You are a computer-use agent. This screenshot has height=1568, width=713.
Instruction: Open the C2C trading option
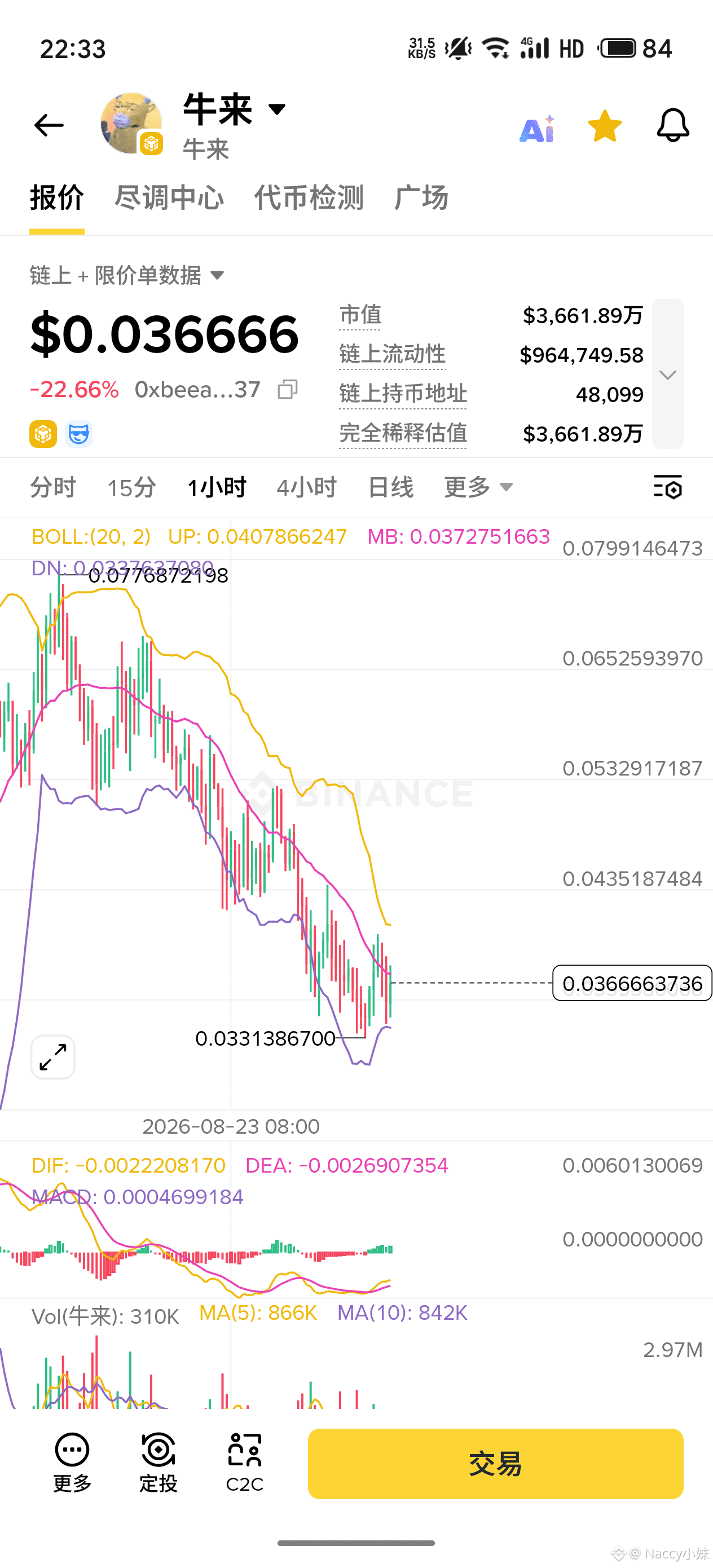click(245, 1463)
